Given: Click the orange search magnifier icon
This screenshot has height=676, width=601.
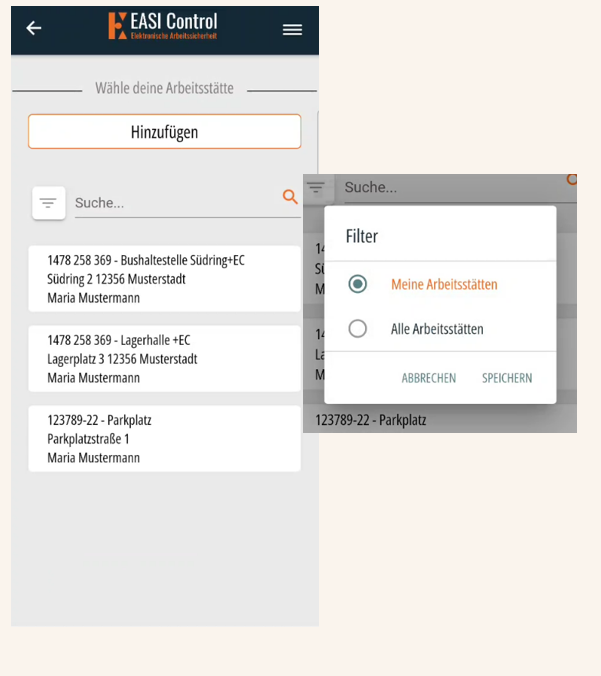Looking at the screenshot, I should [290, 197].
